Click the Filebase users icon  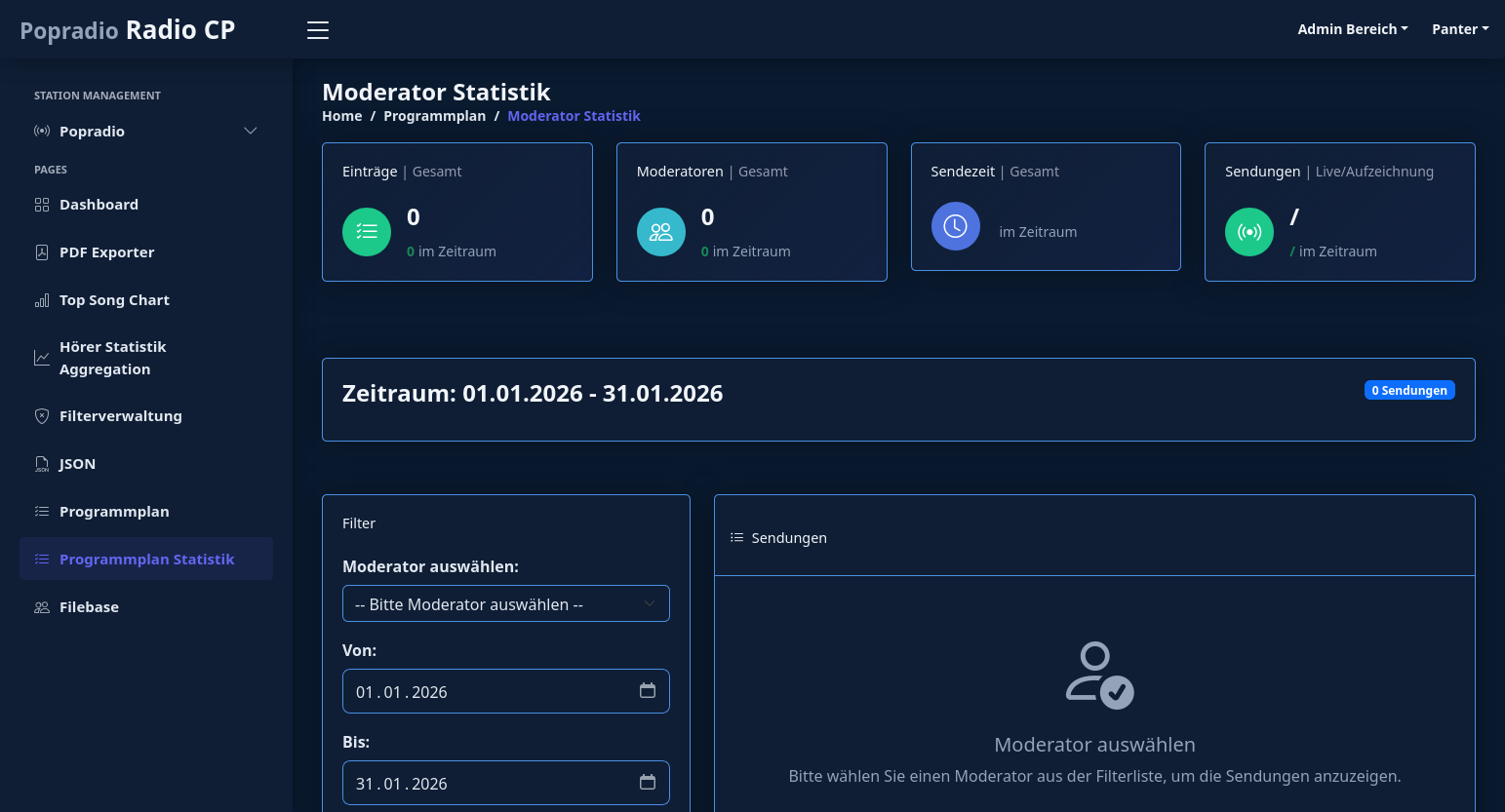click(x=42, y=606)
